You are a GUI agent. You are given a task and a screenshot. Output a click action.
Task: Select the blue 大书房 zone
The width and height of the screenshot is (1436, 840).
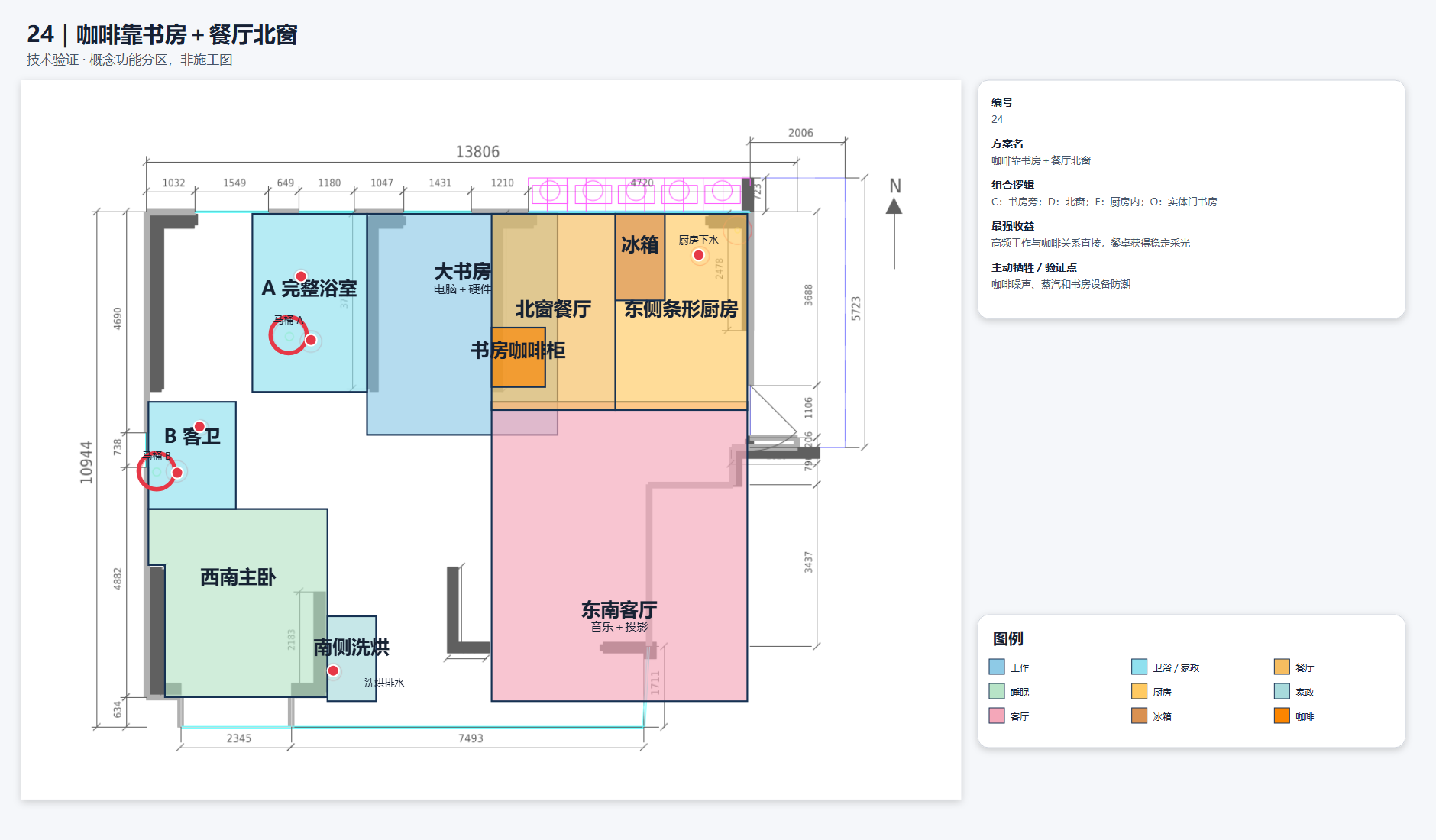[429, 324]
